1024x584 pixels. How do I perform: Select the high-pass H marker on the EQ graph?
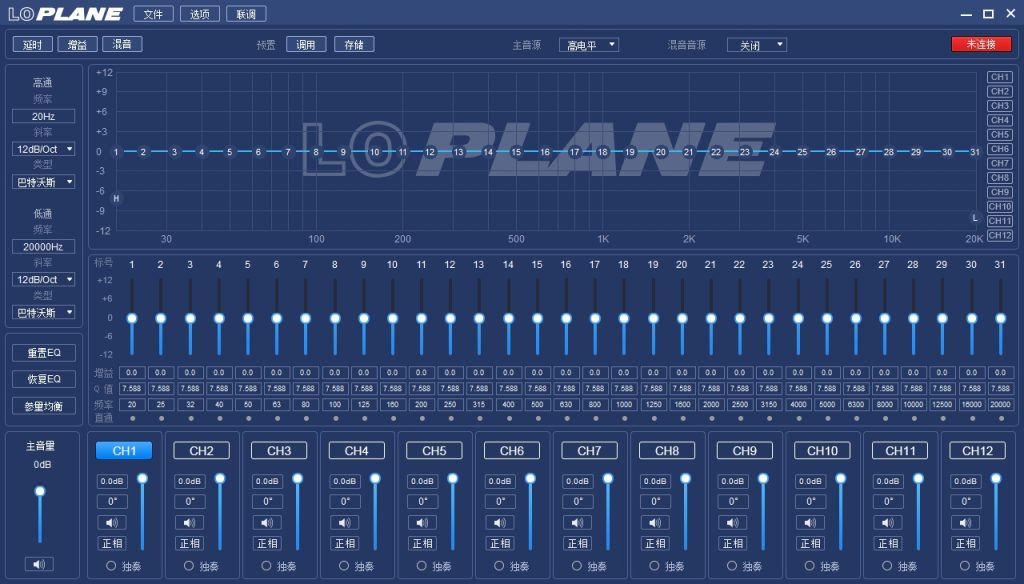[116, 199]
